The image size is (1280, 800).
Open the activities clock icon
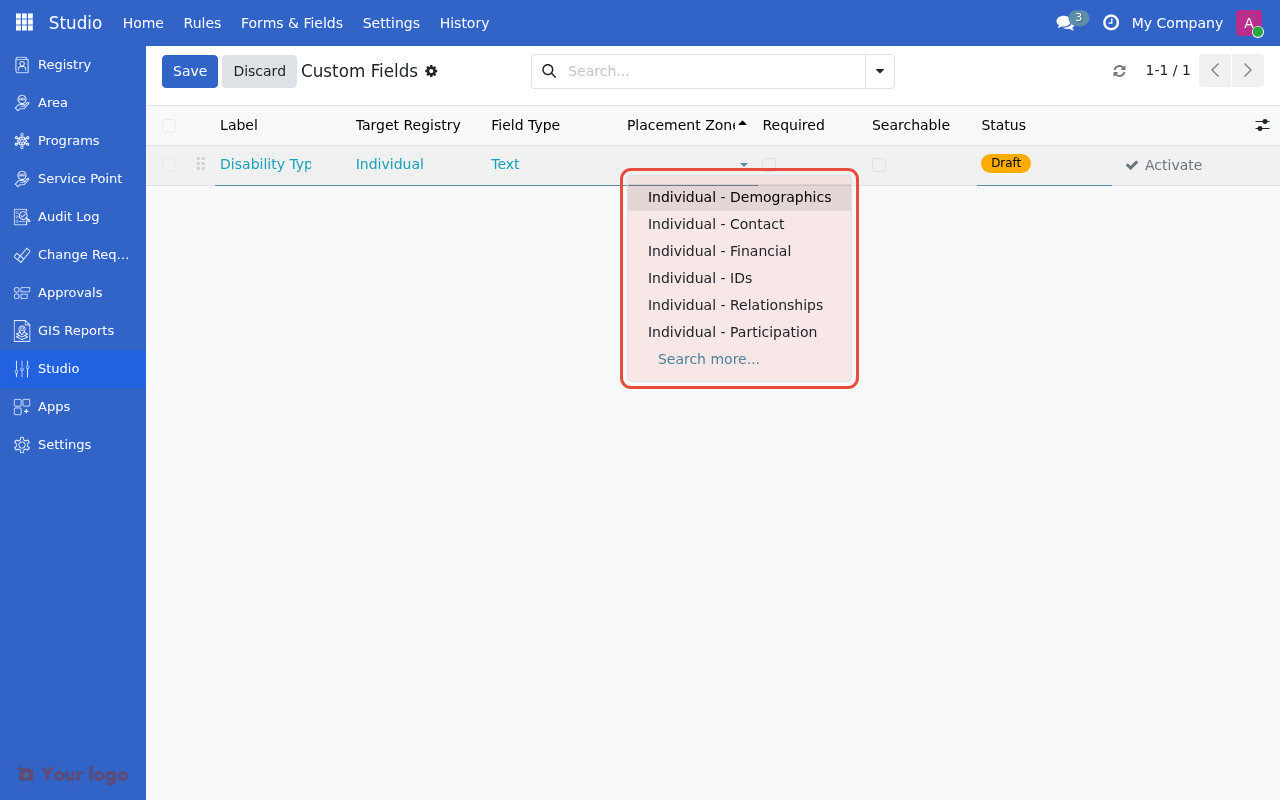[x=1110, y=23]
